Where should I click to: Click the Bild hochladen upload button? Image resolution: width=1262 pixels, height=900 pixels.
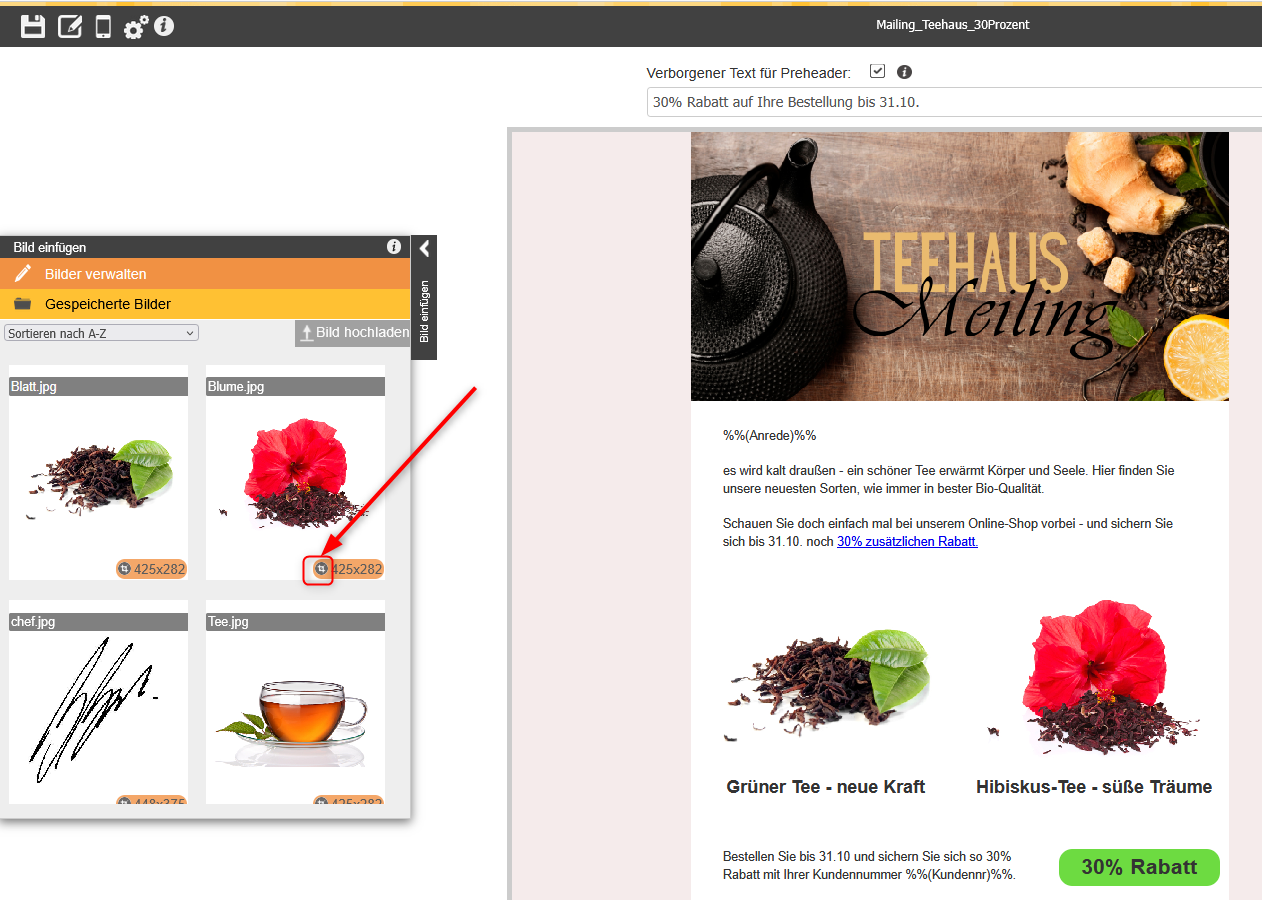[x=353, y=333]
